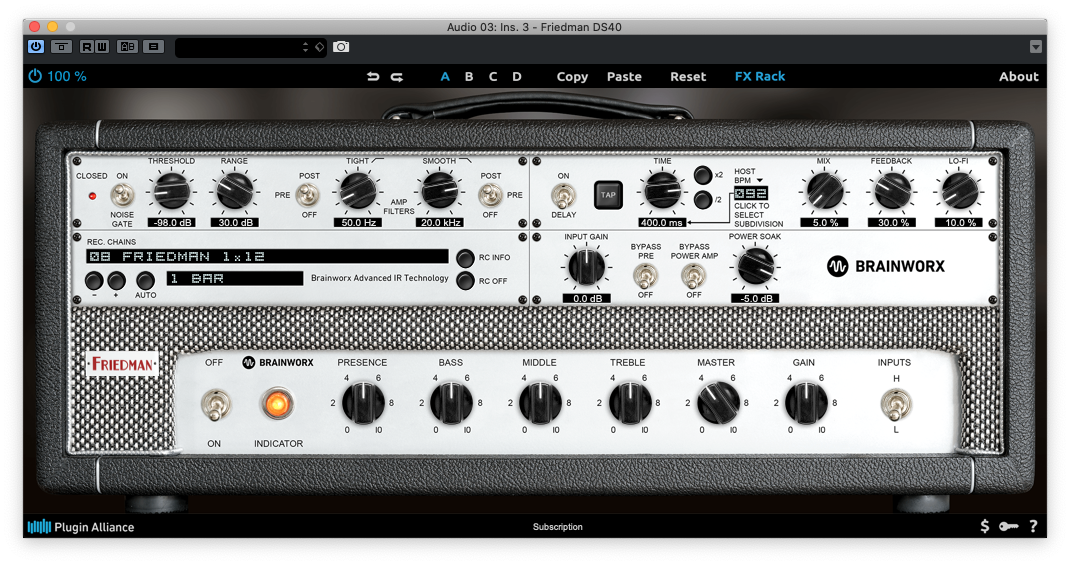Click the delay Mix knob

(824, 190)
